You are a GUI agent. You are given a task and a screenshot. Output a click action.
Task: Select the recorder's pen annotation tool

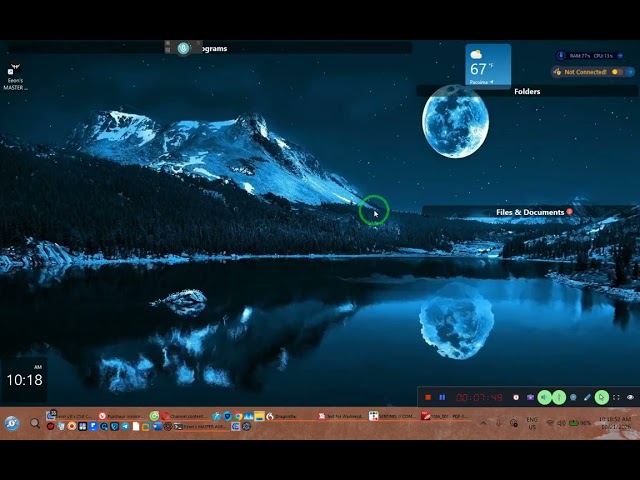click(x=587, y=397)
